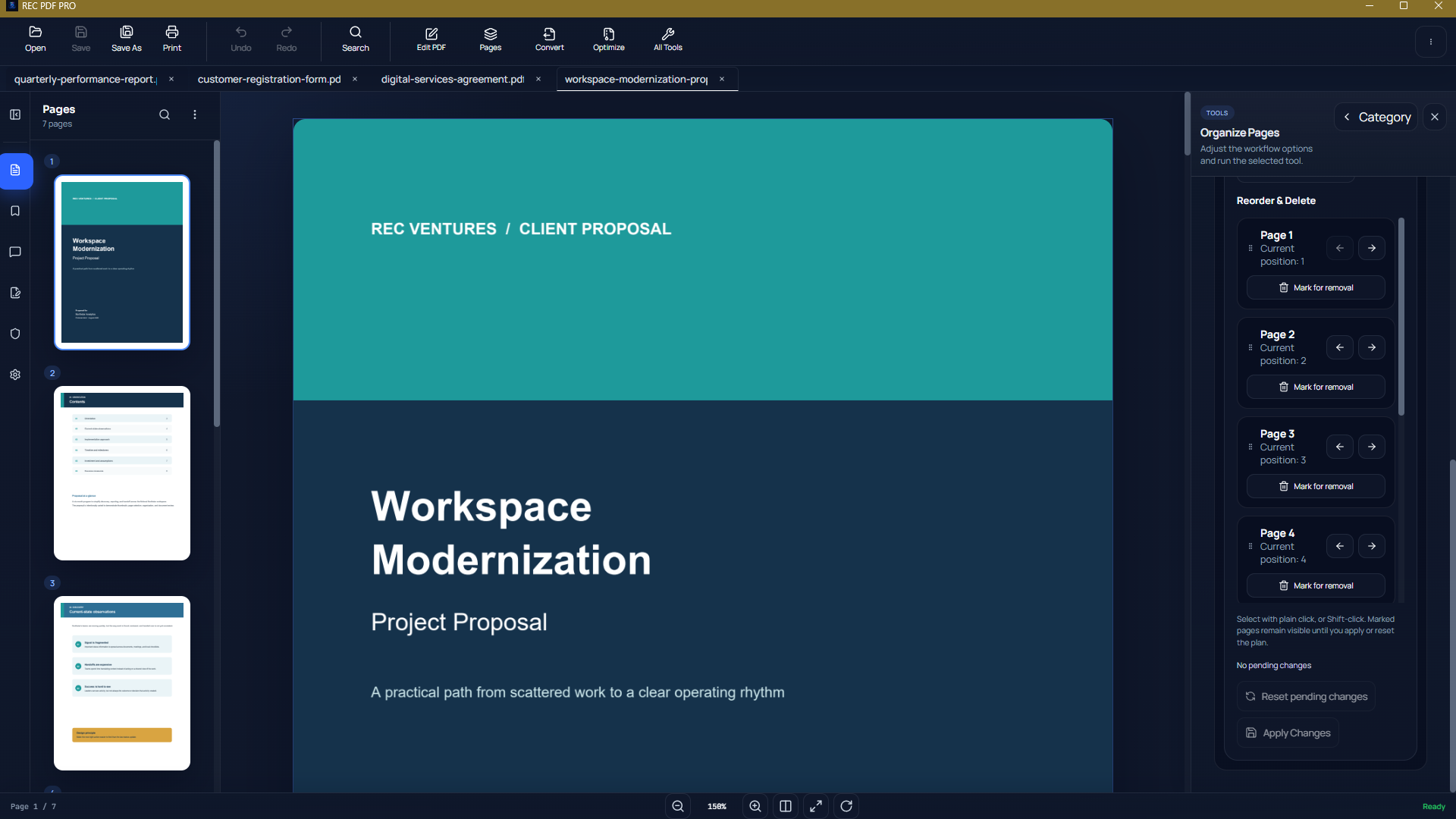Open the toolbar overflow menu
The image size is (1456, 819).
click(x=1431, y=42)
